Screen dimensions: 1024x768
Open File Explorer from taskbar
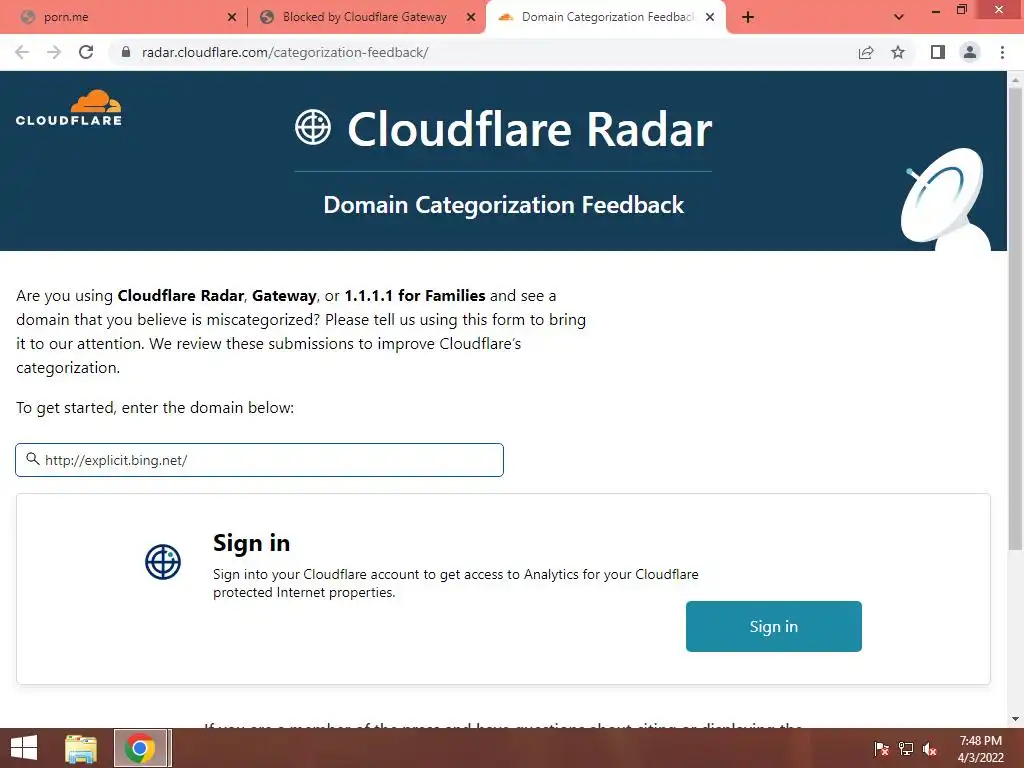click(81, 748)
